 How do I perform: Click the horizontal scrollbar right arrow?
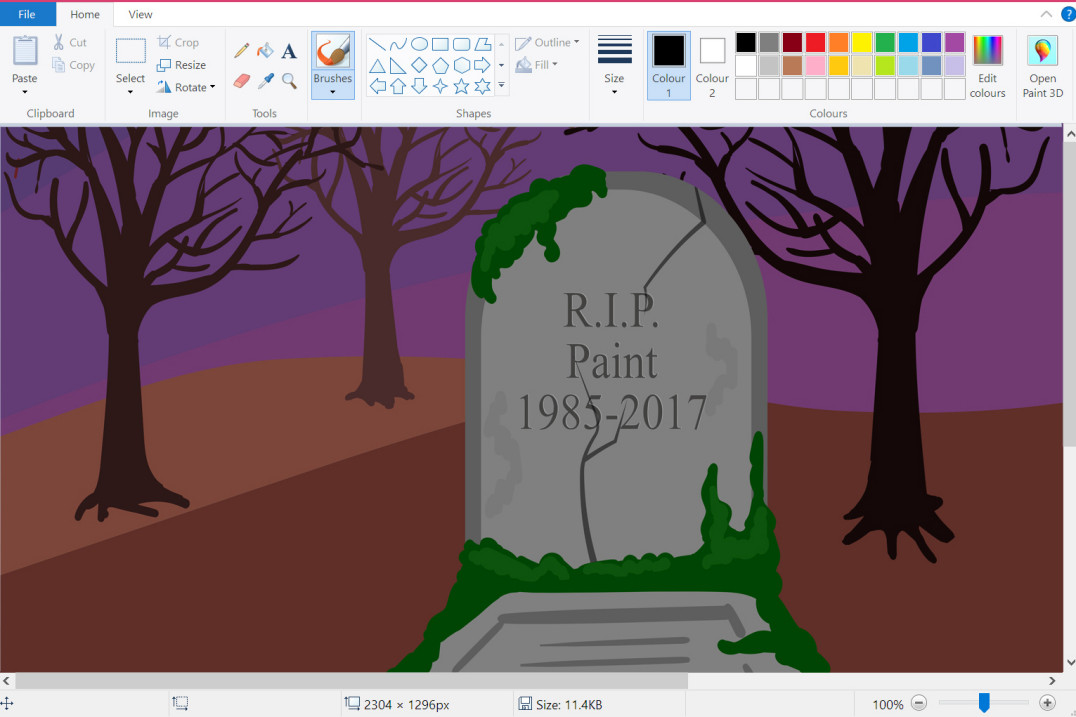pyautogui.click(x=1052, y=681)
